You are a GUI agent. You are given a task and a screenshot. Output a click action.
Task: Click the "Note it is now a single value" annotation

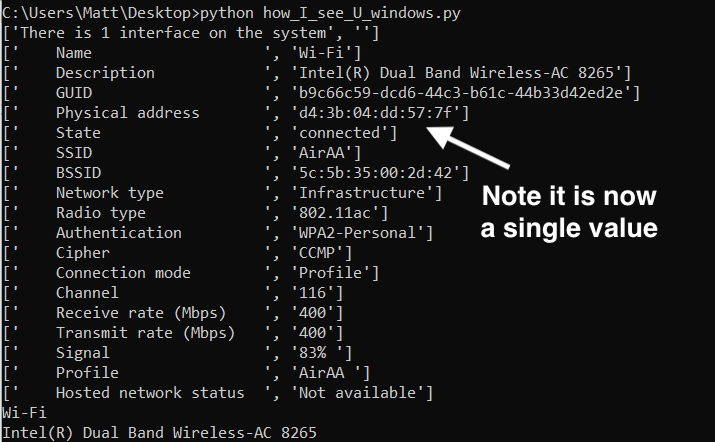pyautogui.click(x=568, y=211)
